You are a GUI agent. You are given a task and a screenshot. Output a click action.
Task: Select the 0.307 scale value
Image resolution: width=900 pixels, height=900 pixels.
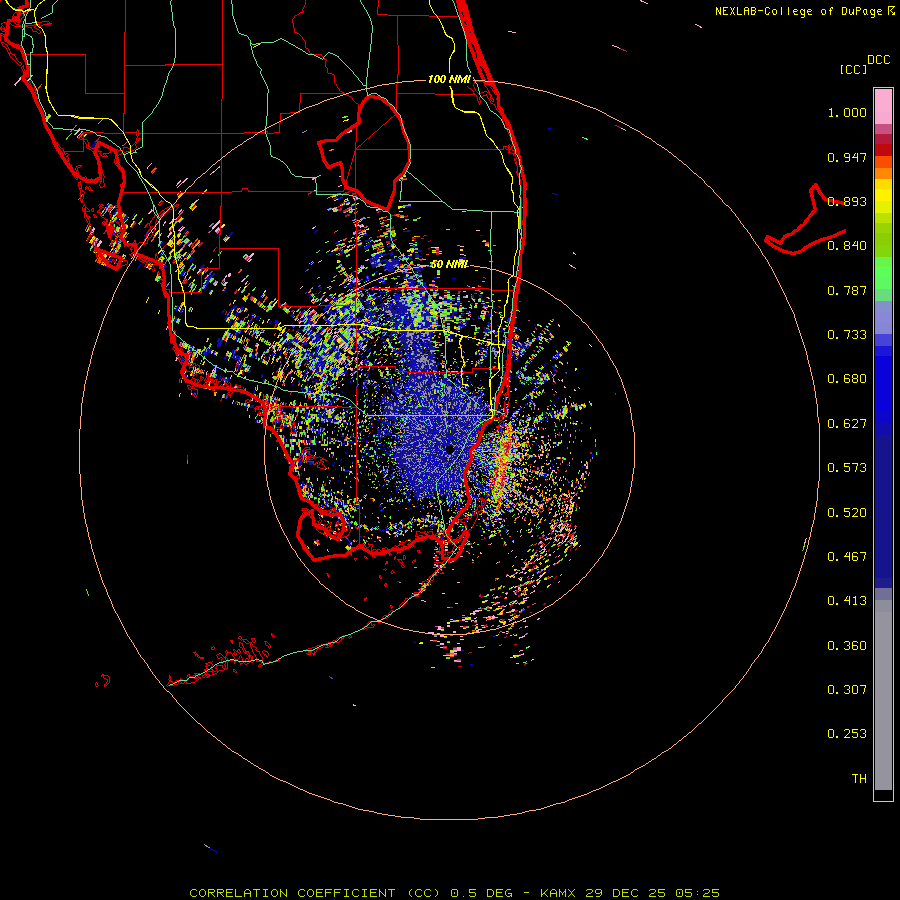(x=847, y=690)
